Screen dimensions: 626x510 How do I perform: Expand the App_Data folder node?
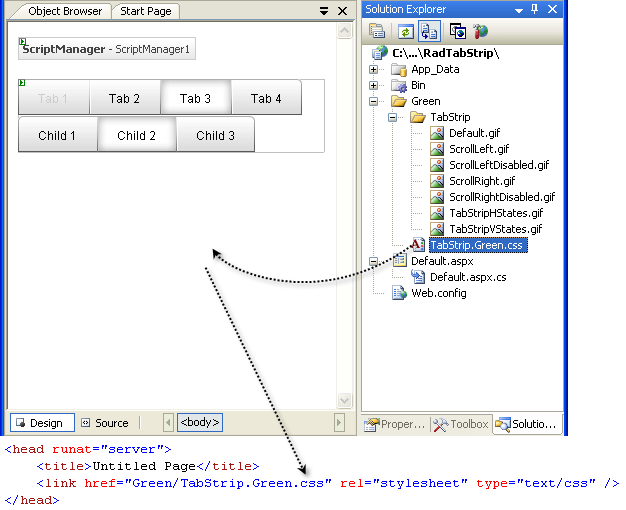374,70
